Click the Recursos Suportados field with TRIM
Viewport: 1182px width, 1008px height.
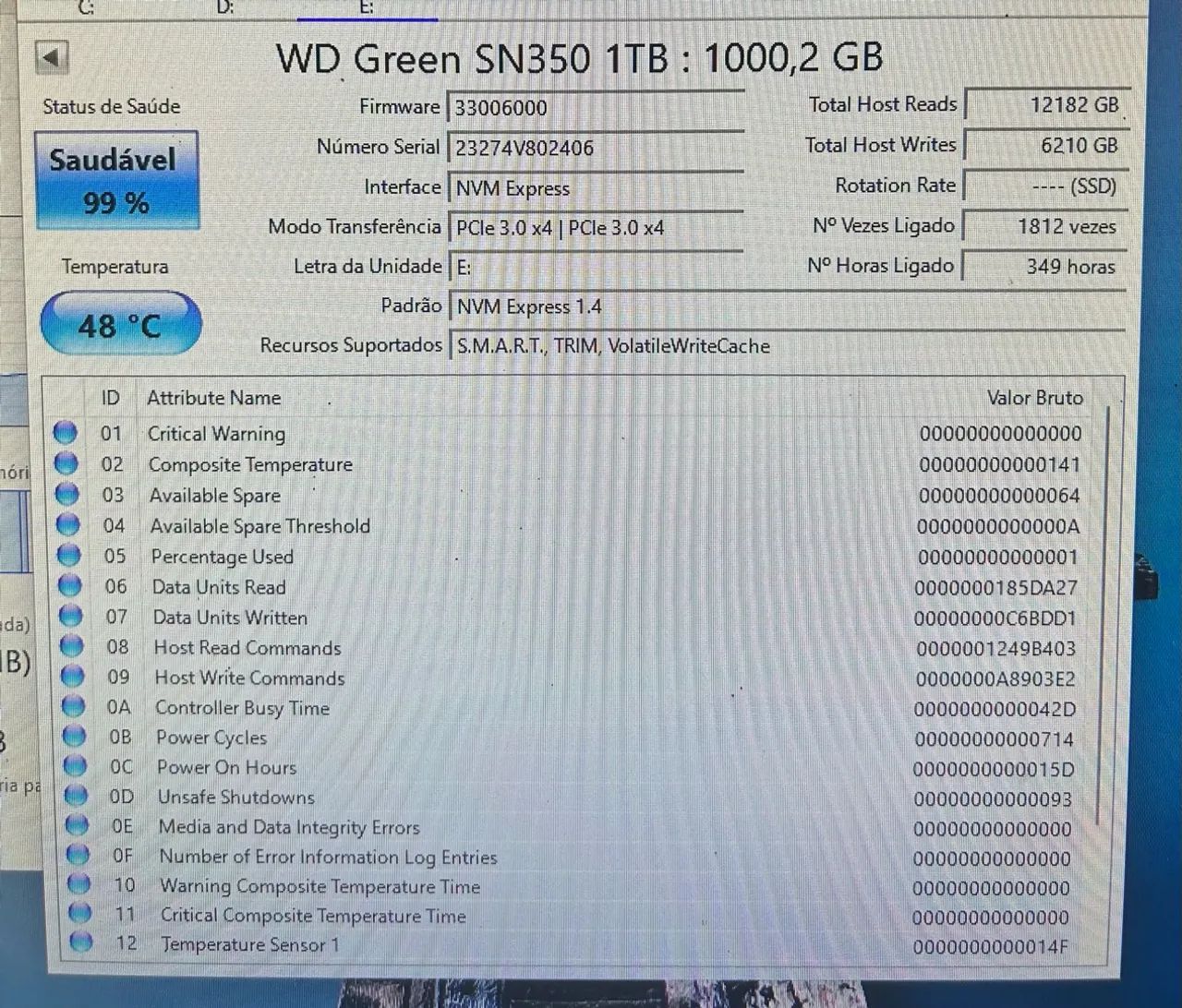[787, 346]
